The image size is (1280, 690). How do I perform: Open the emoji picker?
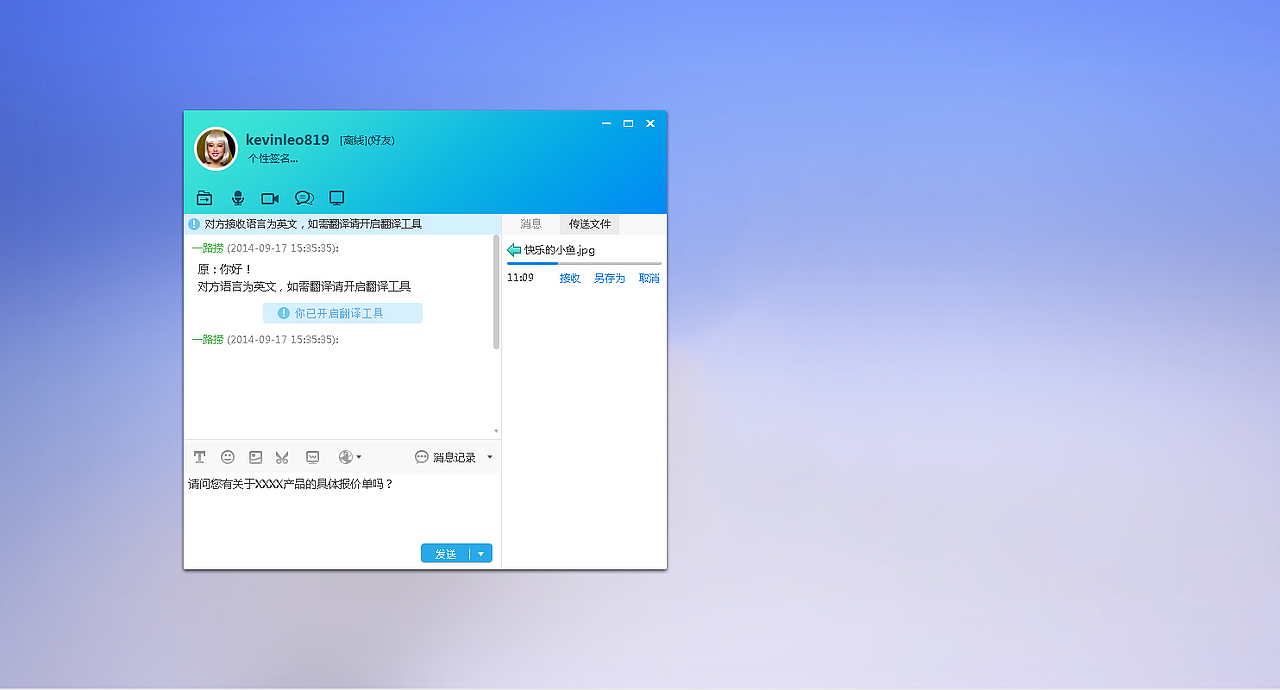pos(227,456)
